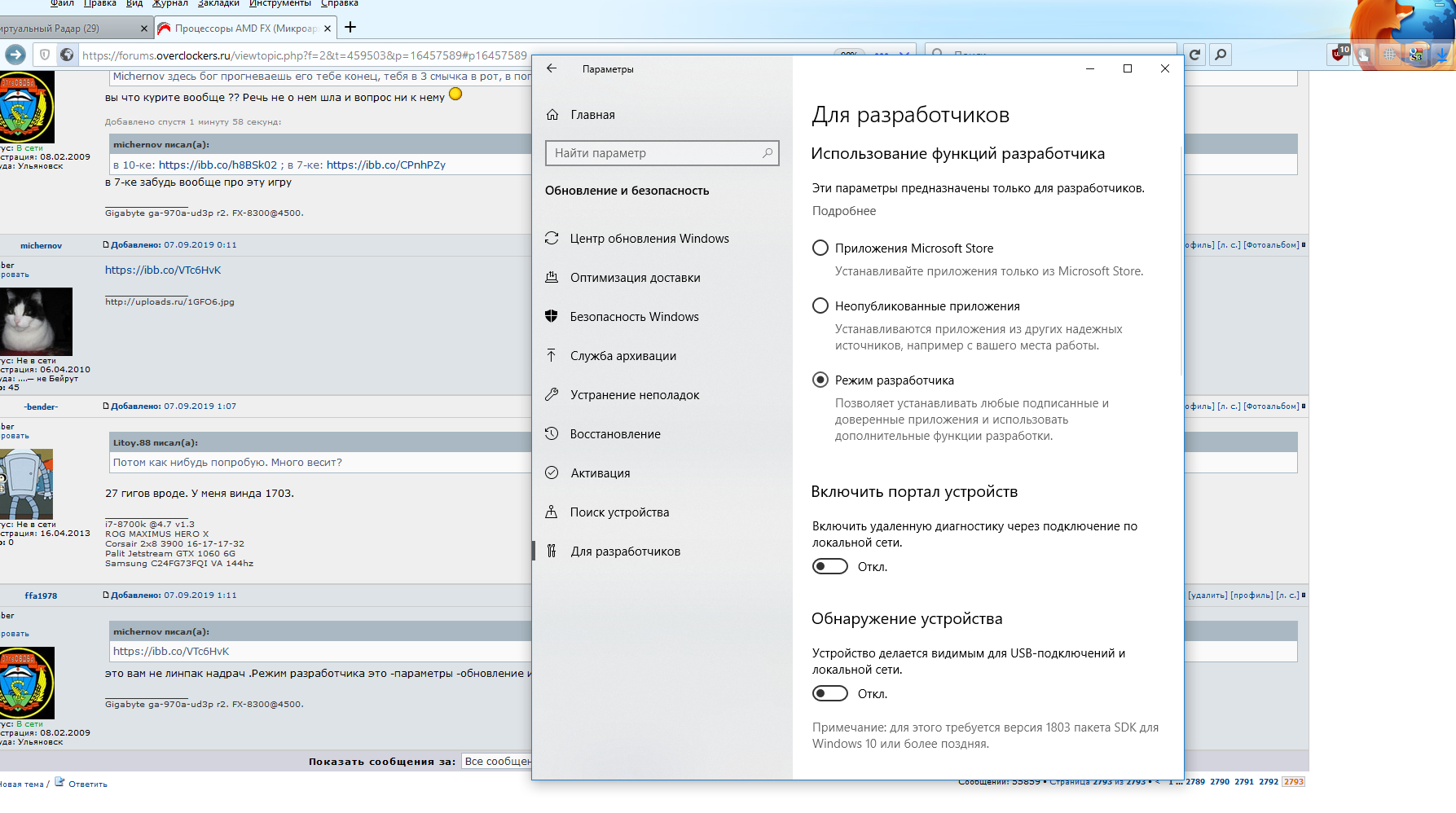The image size is (1456, 813).
Task: Open the Firefox downloads arrow
Action: point(1442,55)
